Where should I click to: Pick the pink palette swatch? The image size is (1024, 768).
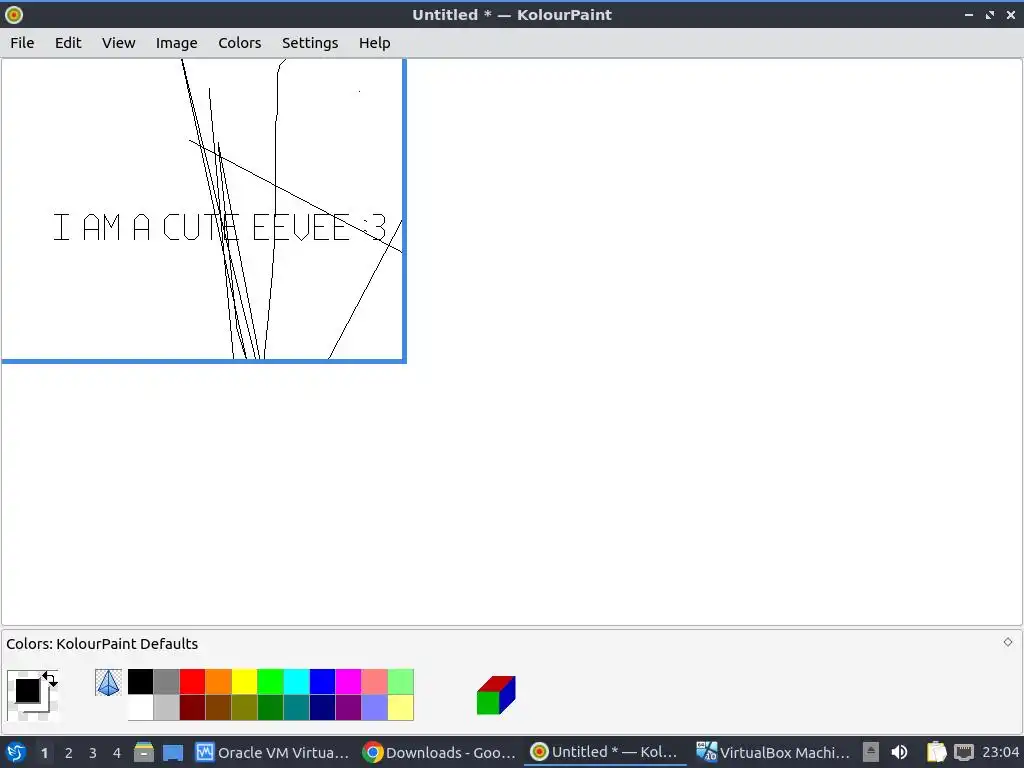pos(374,682)
